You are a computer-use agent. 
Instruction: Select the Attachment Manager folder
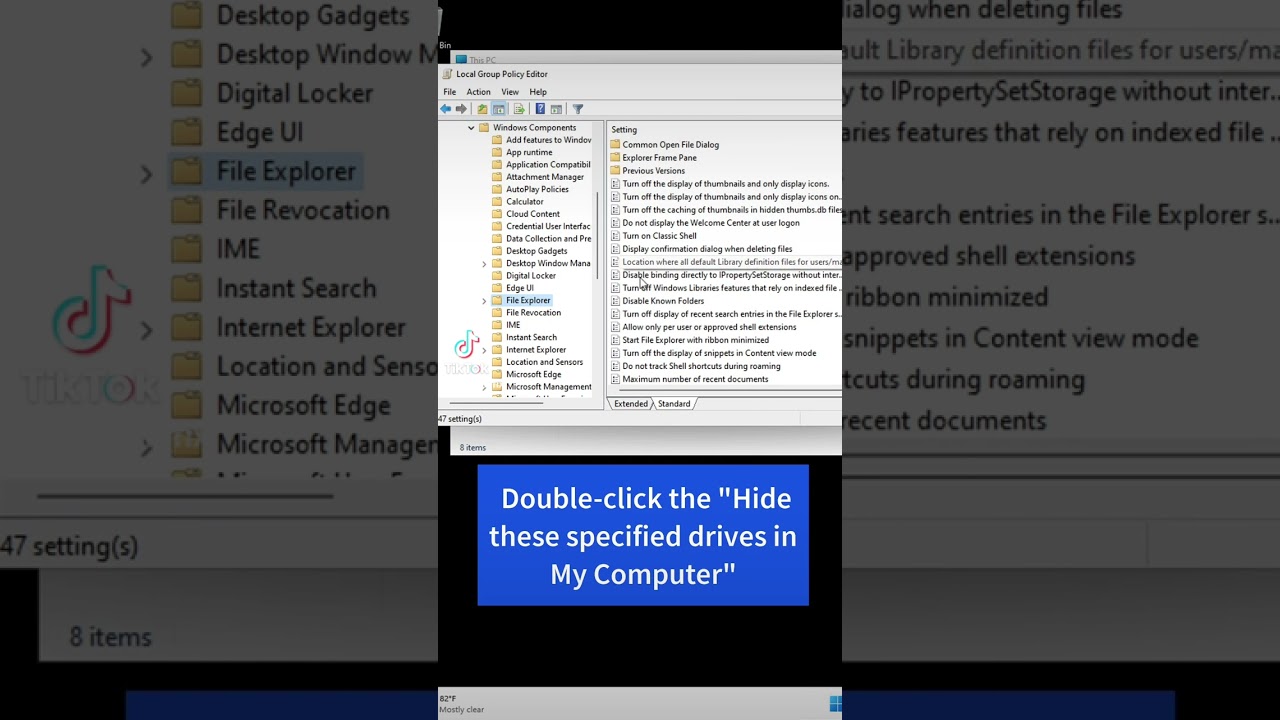coord(538,177)
